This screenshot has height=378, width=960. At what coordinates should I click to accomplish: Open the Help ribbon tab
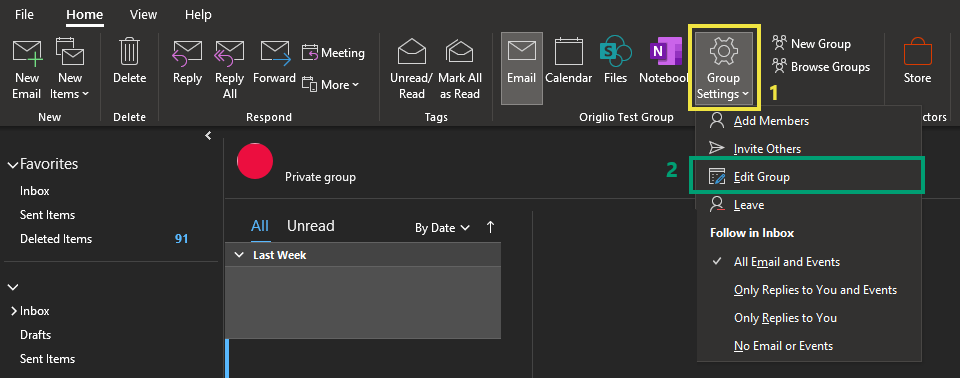(198, 14)
